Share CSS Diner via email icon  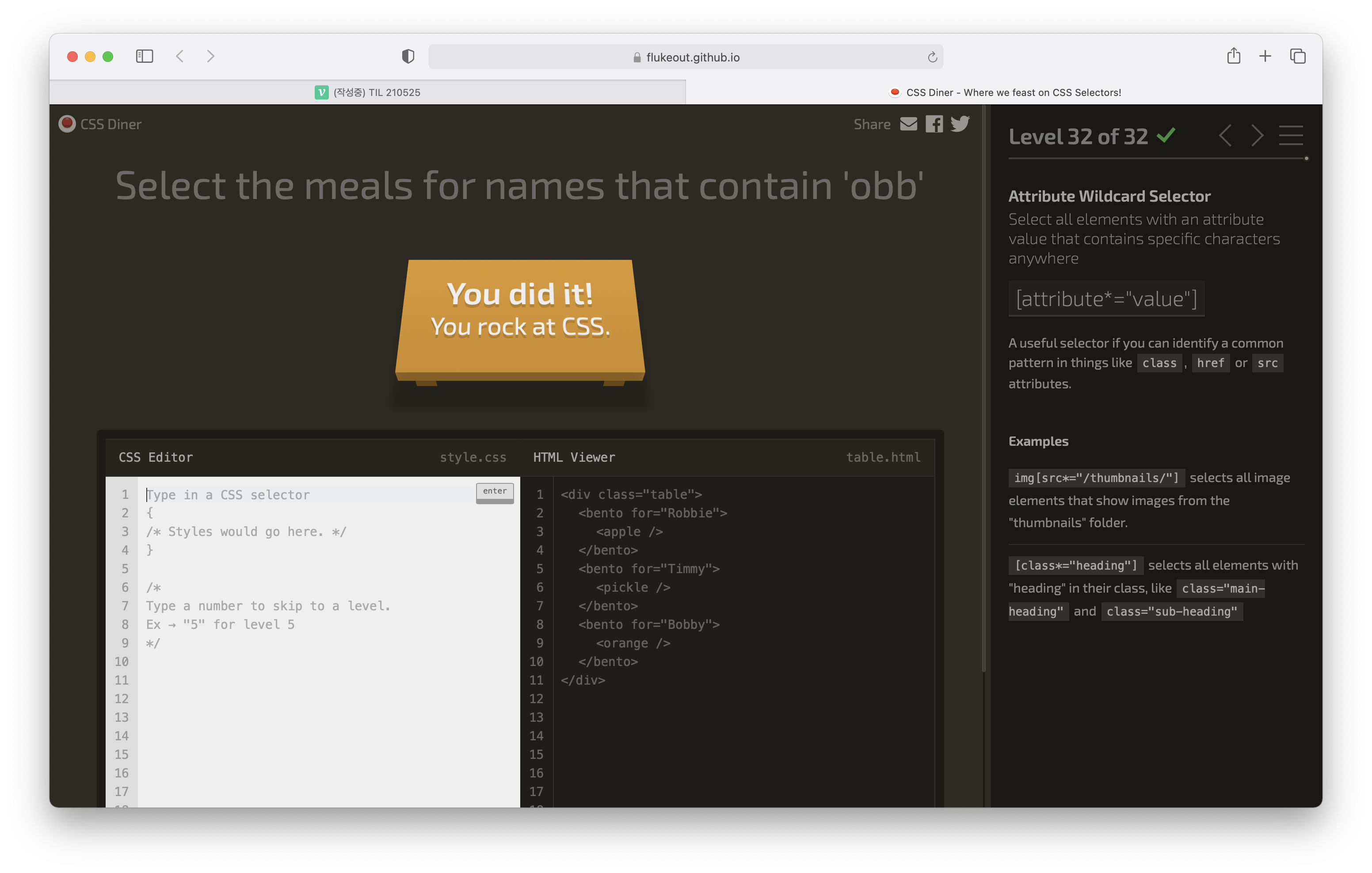[x=908, y=124]
